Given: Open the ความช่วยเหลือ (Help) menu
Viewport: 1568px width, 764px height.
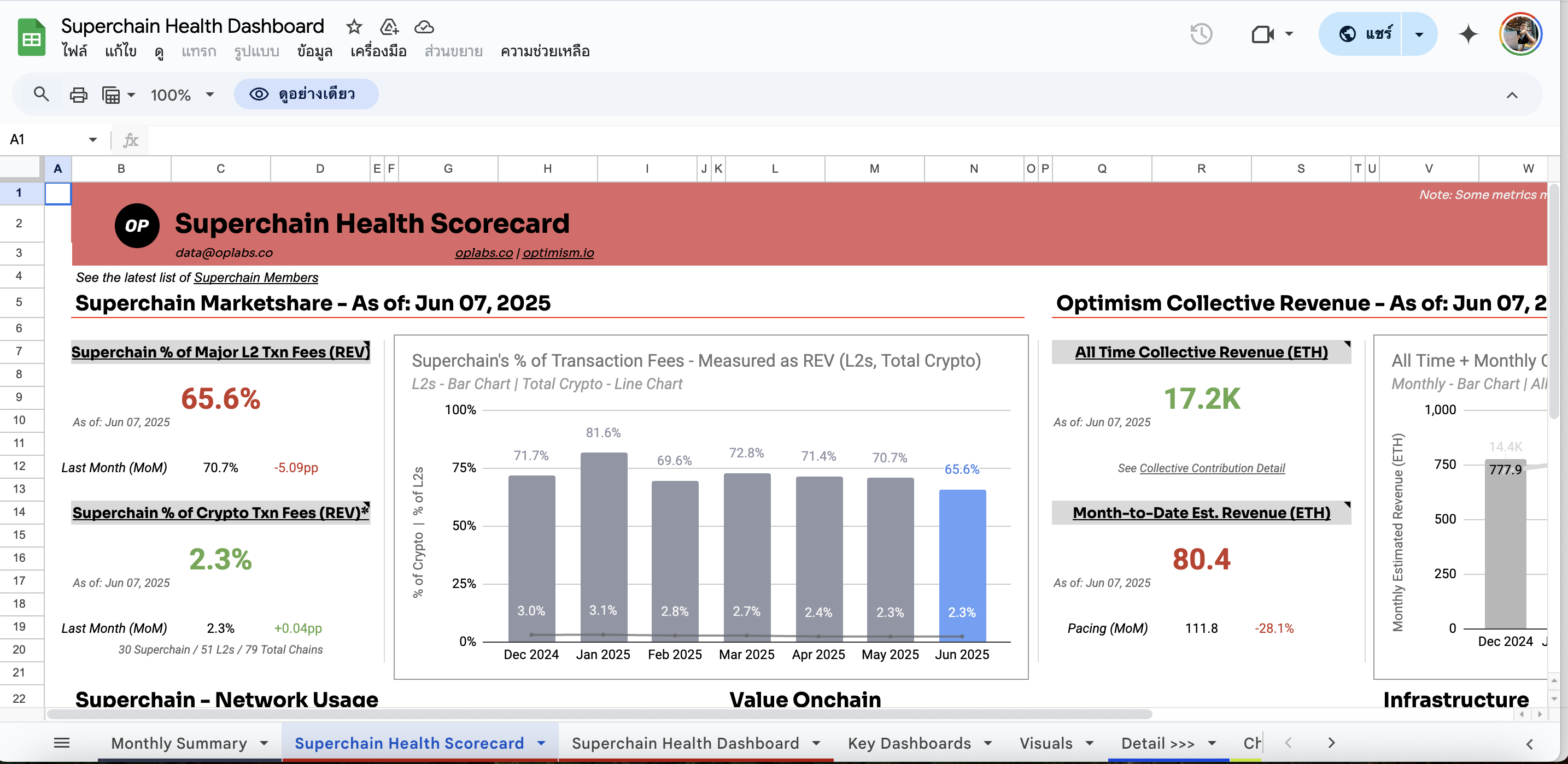Looking at the screenshot, I should point(545,52).
